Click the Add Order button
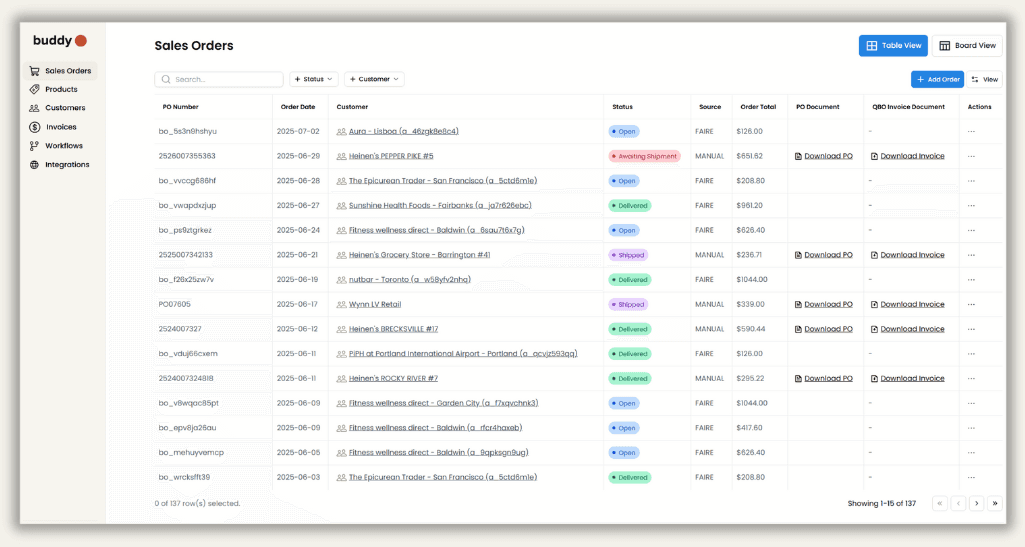Viewport: 1025px width, 547px height. pyautogui.click(x=937, y=79)
